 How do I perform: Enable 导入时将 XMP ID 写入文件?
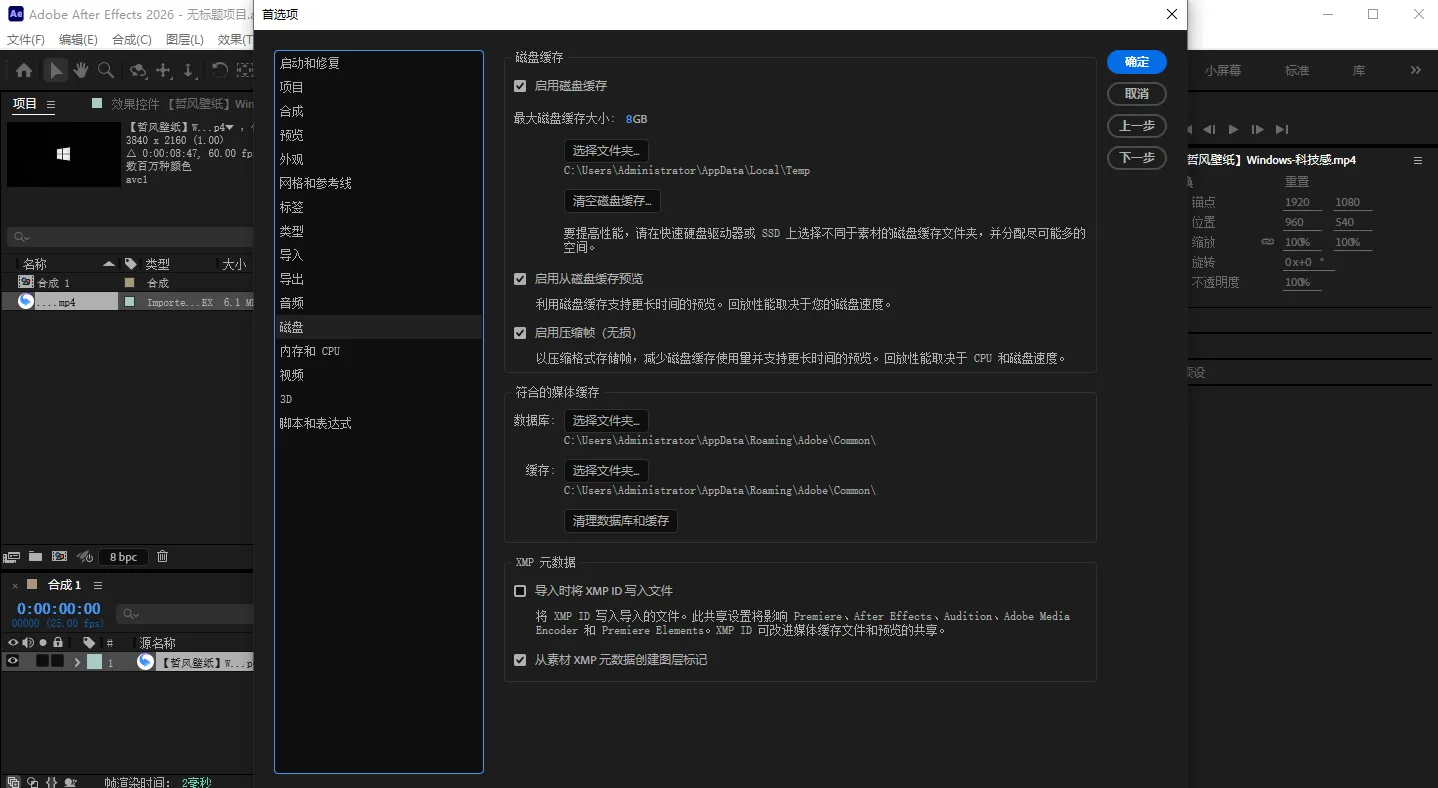coord(520,591)
